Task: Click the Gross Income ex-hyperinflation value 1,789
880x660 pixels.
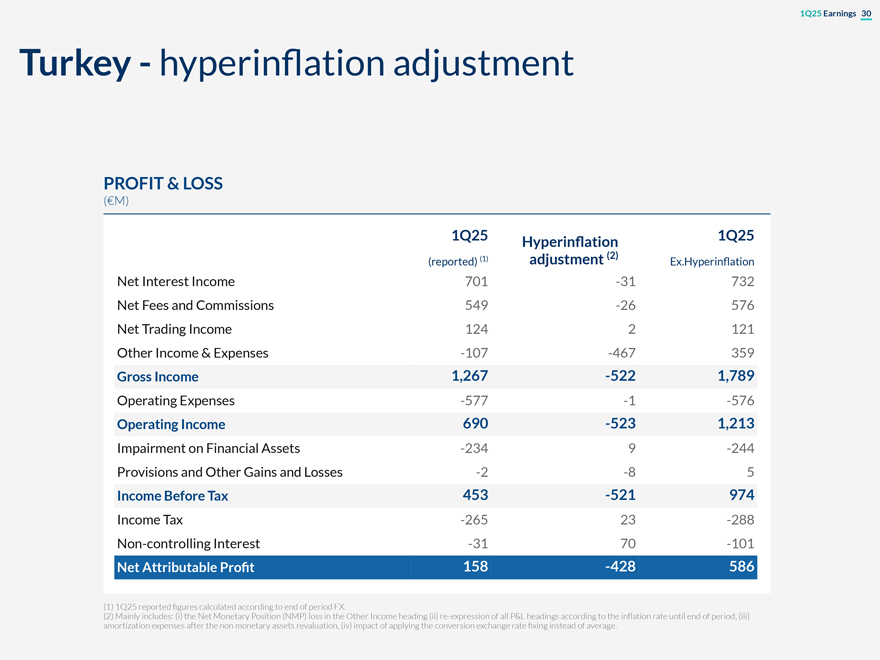Action: (x=736, y=375)
